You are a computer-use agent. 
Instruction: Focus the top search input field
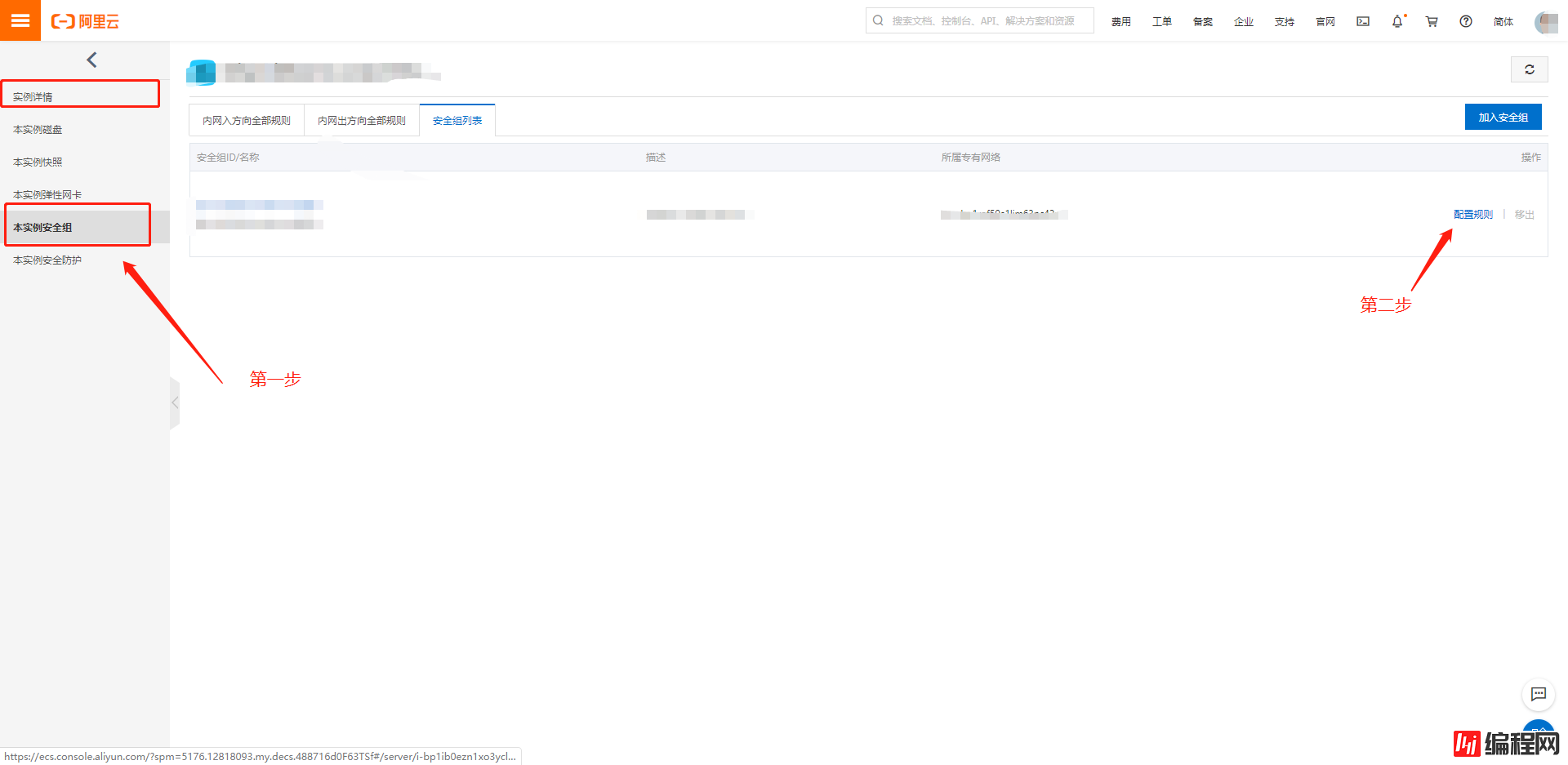(980, 20)
